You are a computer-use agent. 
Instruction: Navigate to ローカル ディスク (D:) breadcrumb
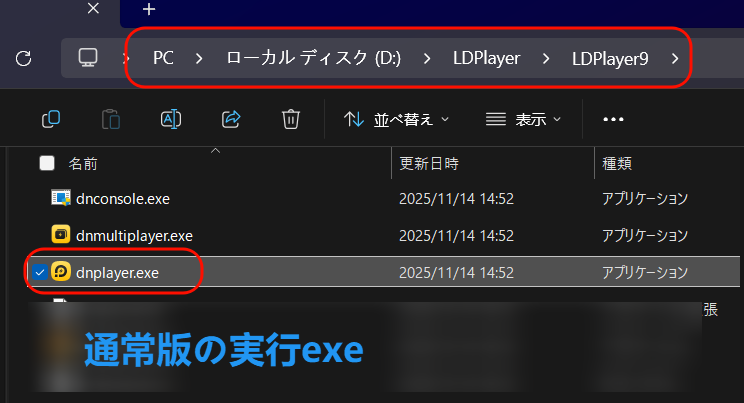pyautogui.click(x=313, y=58)
